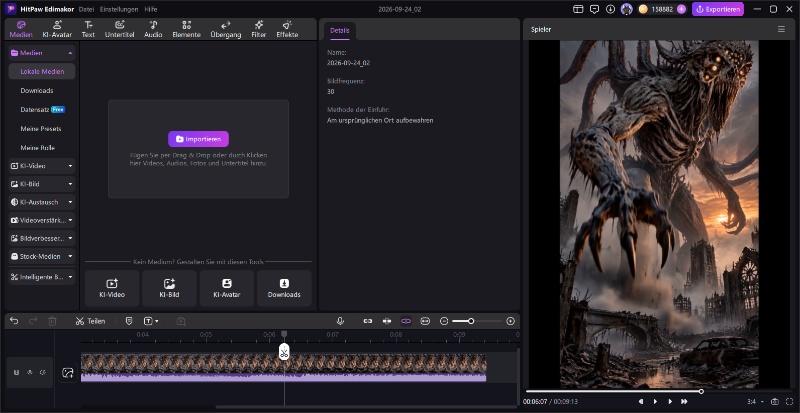The width and height of the screenshot is (800, 413).
Task: Open the Medien tab in top toolbar
Action: click(21, 29)
